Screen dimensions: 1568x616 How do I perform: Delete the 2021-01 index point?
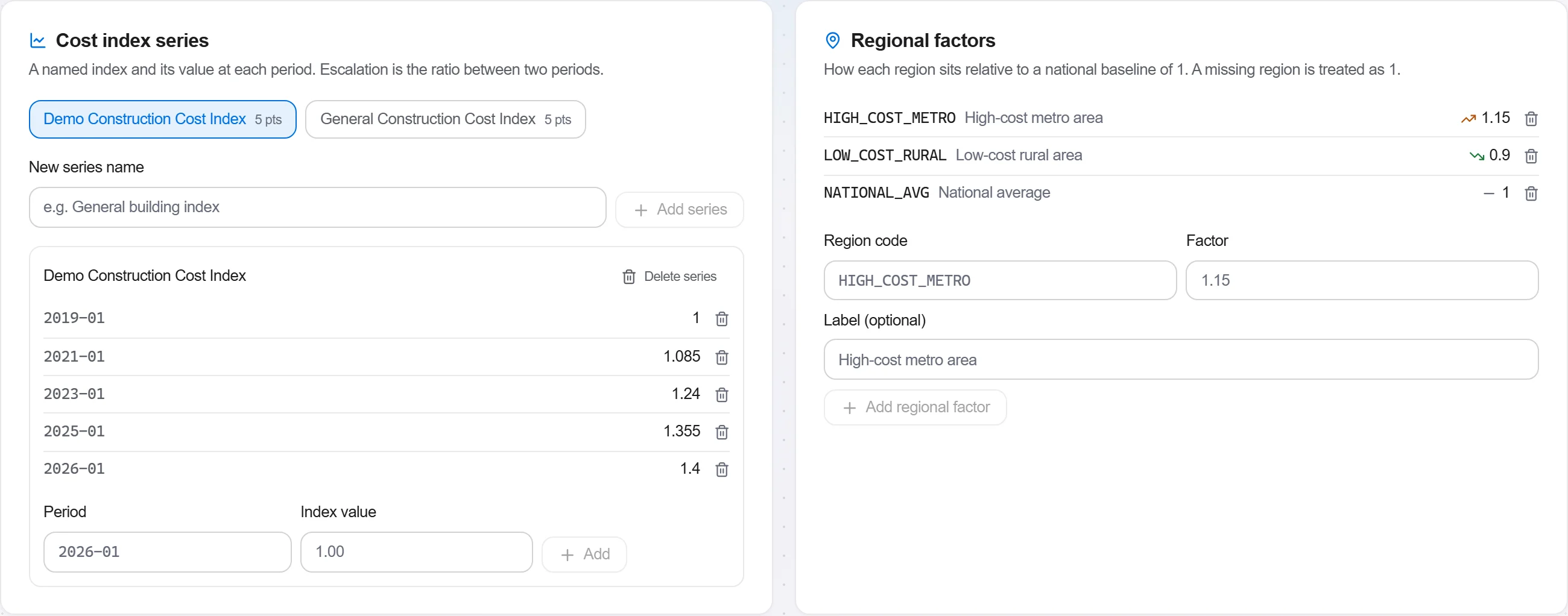[x=721, y=357]
